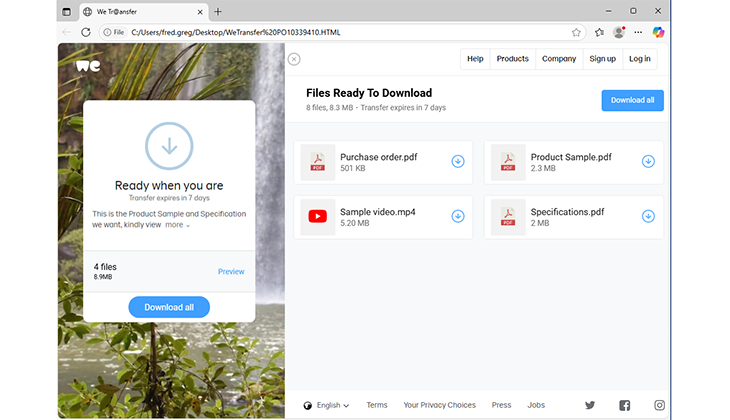This screenshot has height=420, width=730.
Task: Click download arrow for Sample video.mp4
Action: point(458,216)
